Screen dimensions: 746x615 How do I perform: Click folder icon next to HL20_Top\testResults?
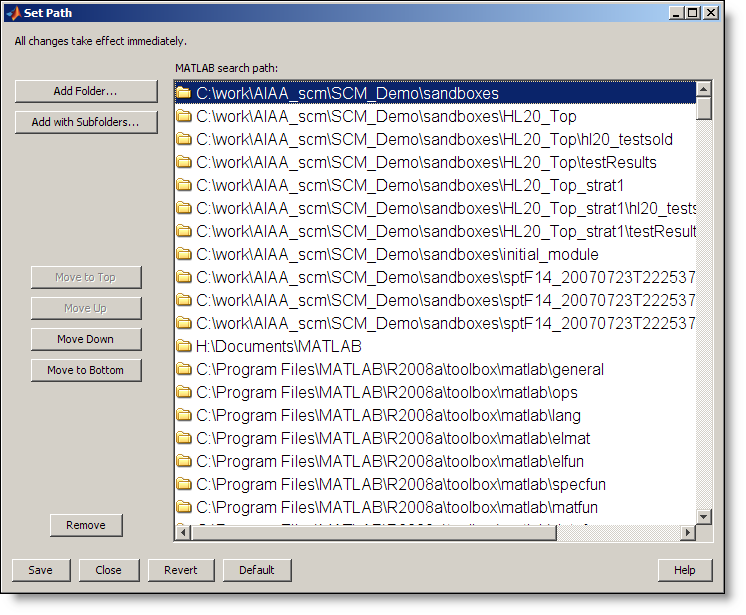(184, 162)
